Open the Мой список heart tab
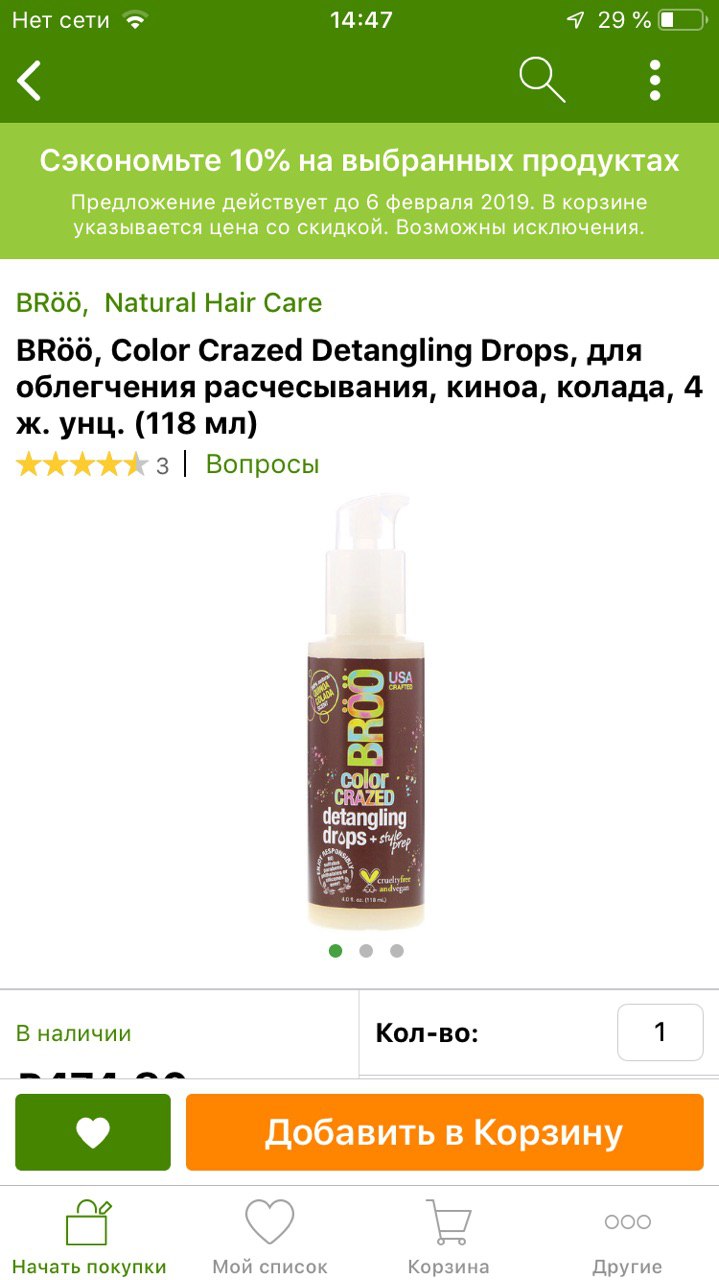This screenshot has width=719, height=1280. [270, 1237]
